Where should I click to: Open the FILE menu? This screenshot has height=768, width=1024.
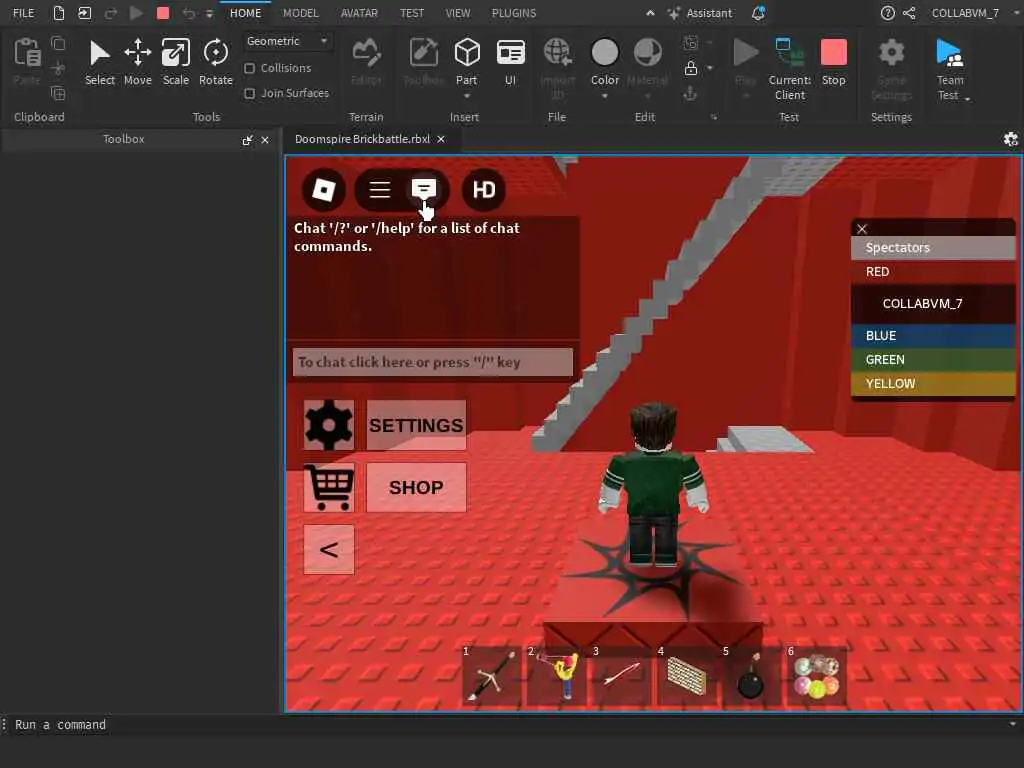pyautogui.click(x=24, y=13)
